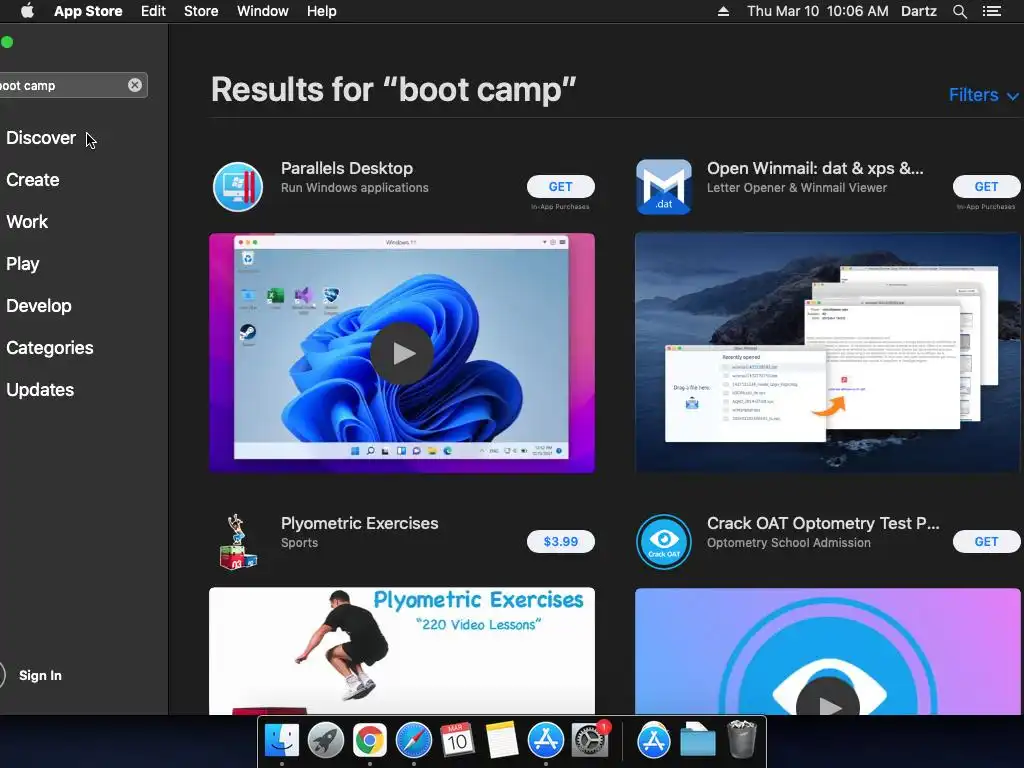Click the Optometry School Admission subtitle
This screenshot has height=768, width=1024.
[788, 543]
